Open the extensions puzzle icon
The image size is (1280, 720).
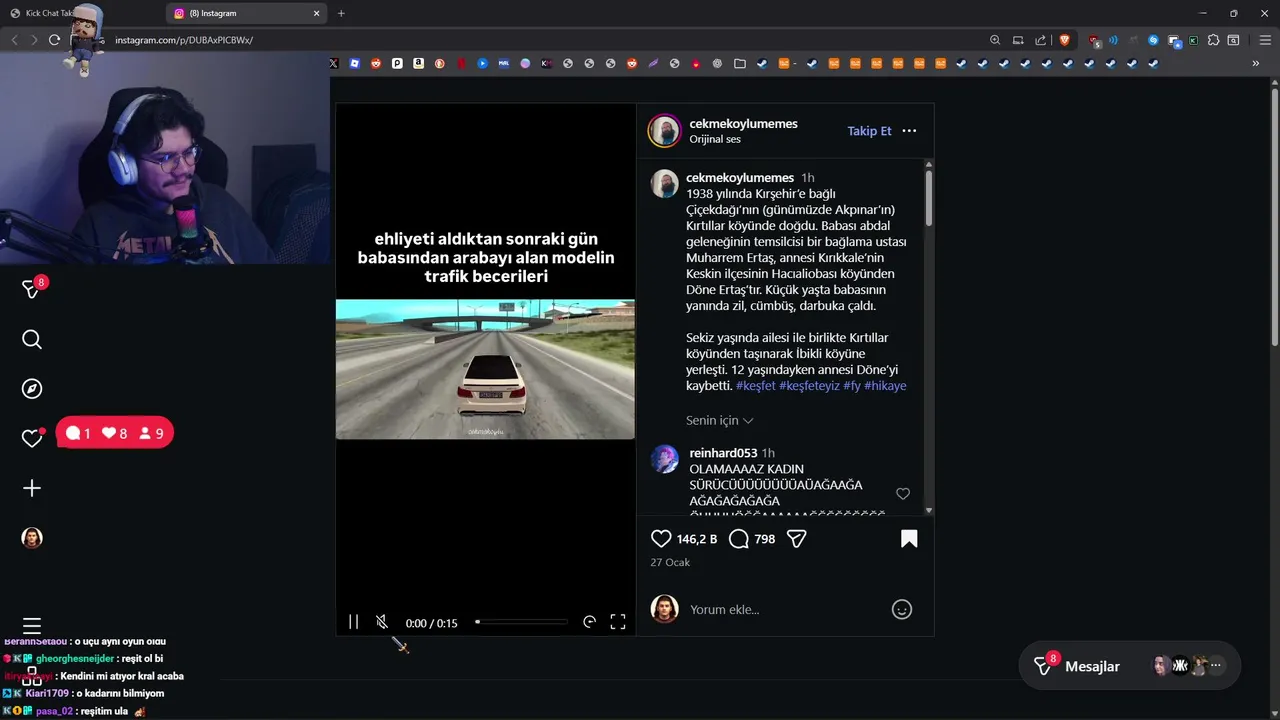(1214, 40)
